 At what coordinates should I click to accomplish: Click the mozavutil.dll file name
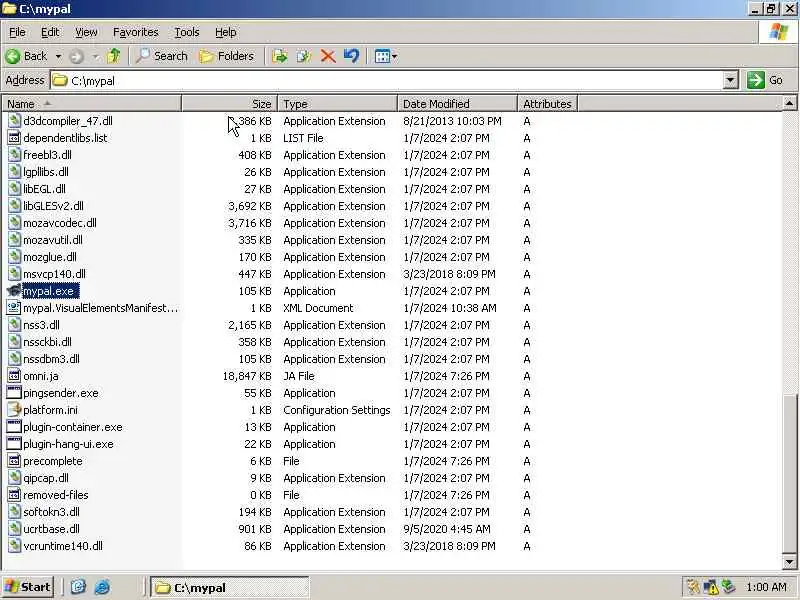tap(53, 240)
